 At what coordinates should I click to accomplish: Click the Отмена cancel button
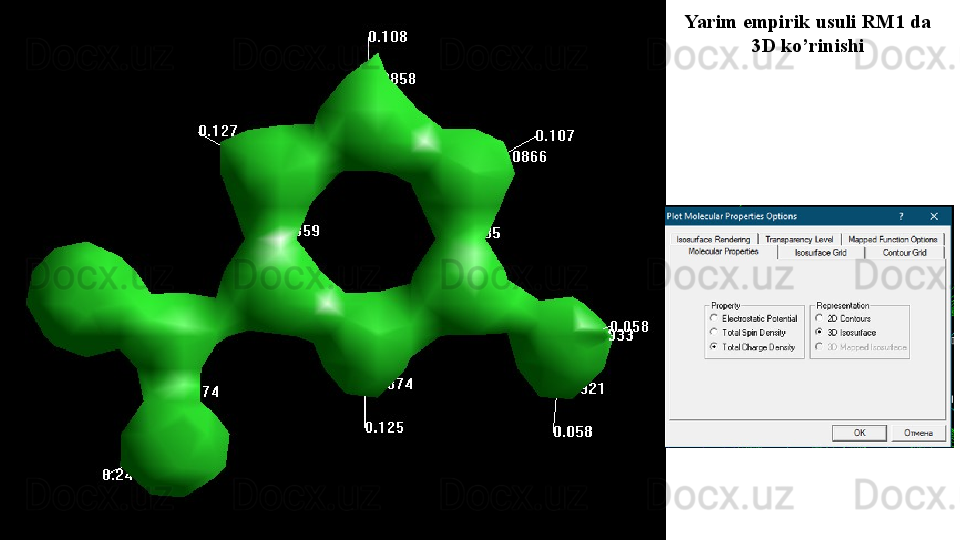point(918,433)
